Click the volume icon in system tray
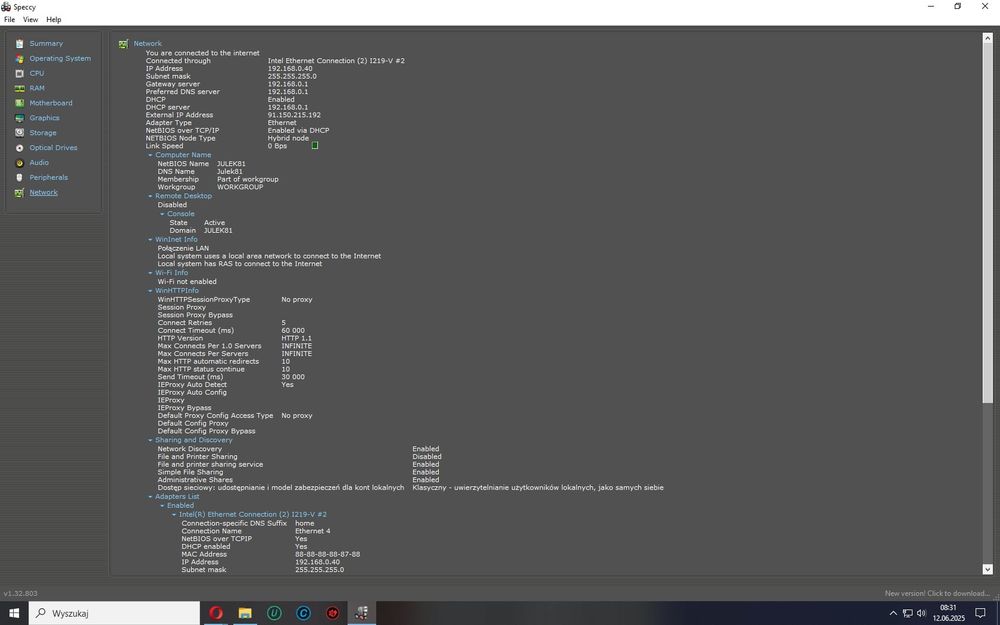1000x625 pixels. [922, 613]
